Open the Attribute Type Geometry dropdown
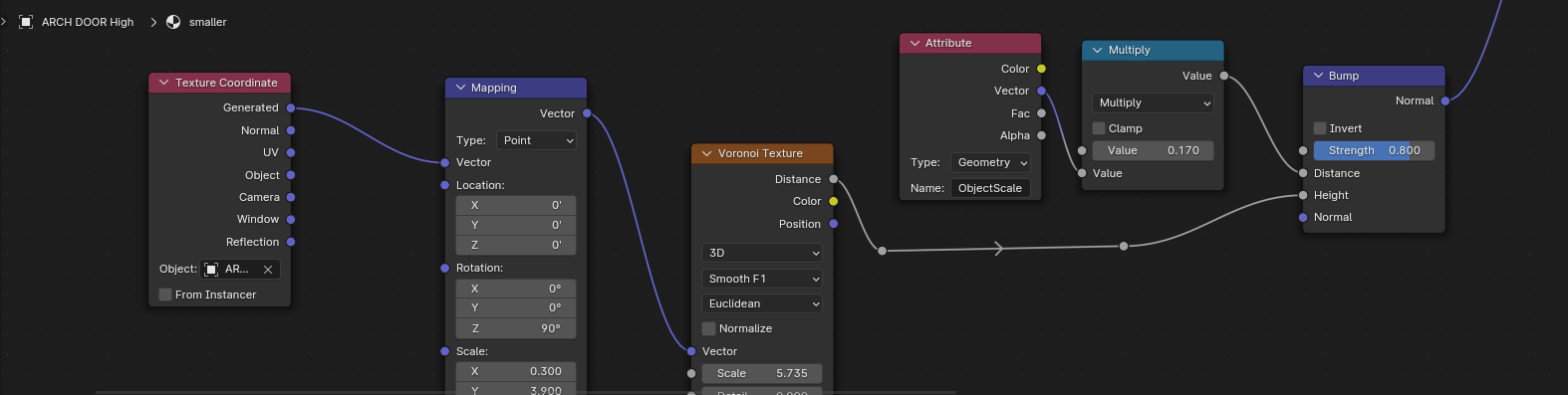The image size is (1568, 395). [990, 162]
